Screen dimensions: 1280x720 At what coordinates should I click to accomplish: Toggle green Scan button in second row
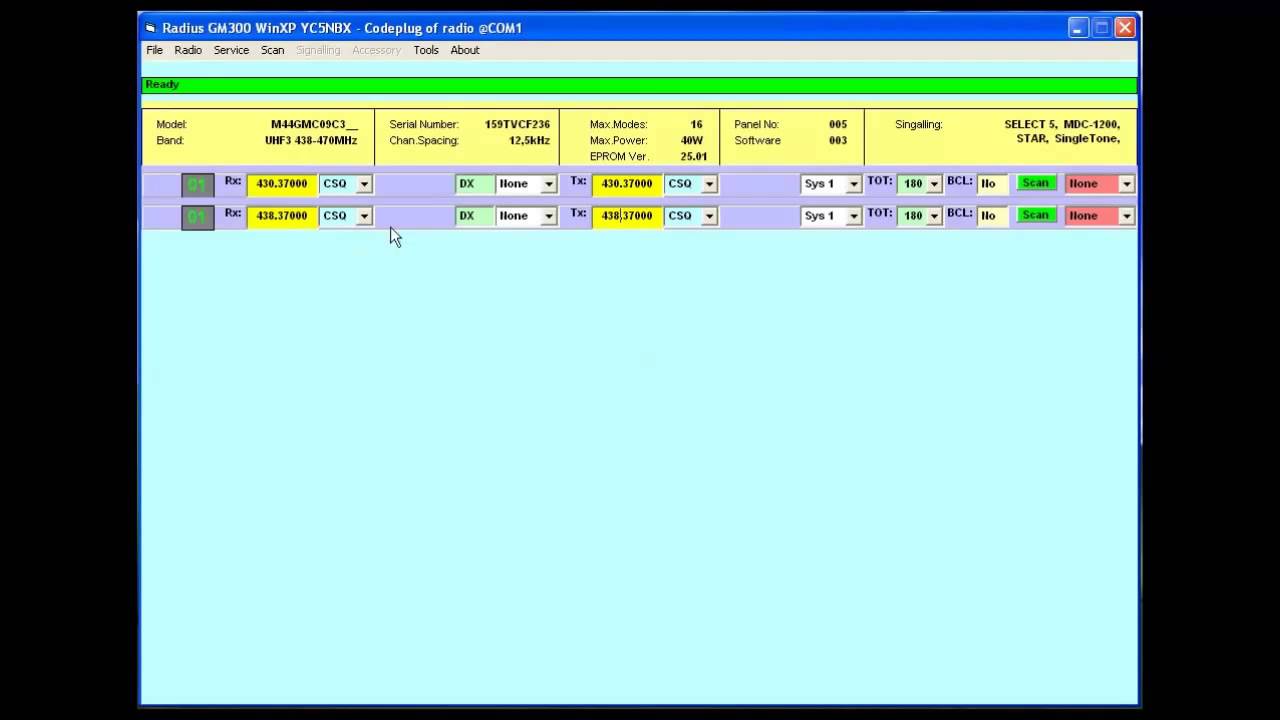(1035, 215)
